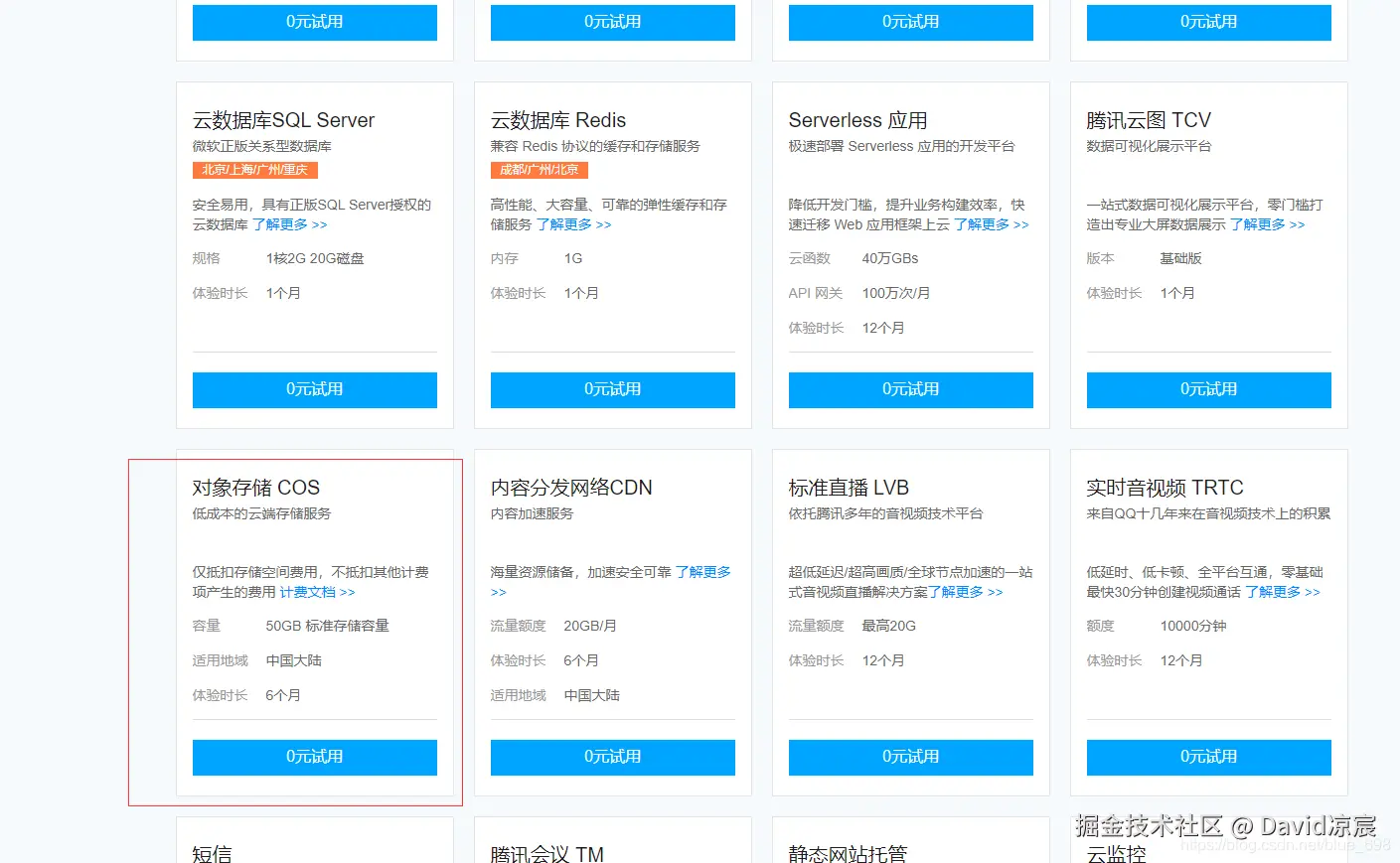Click the 北京/上海/广州/重庆 region tag
Screen dimensions: 1400x863
tap(254, 170)
